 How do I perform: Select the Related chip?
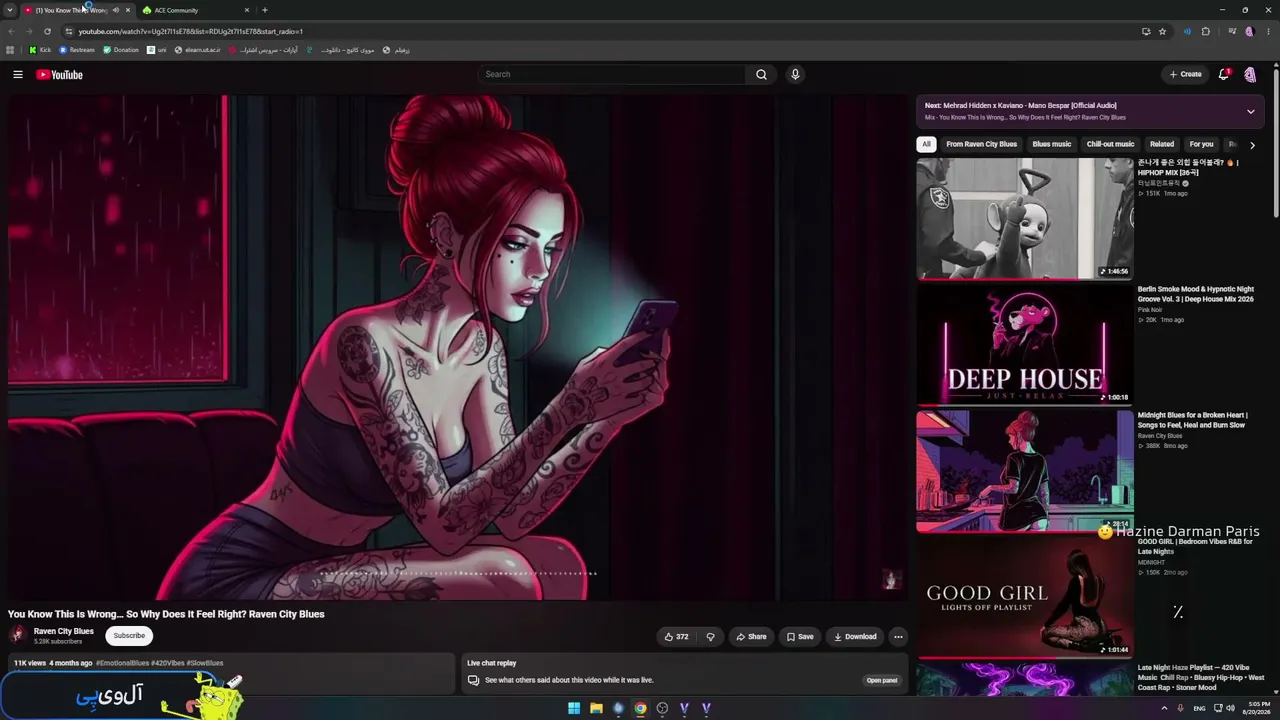point(1162,144)
